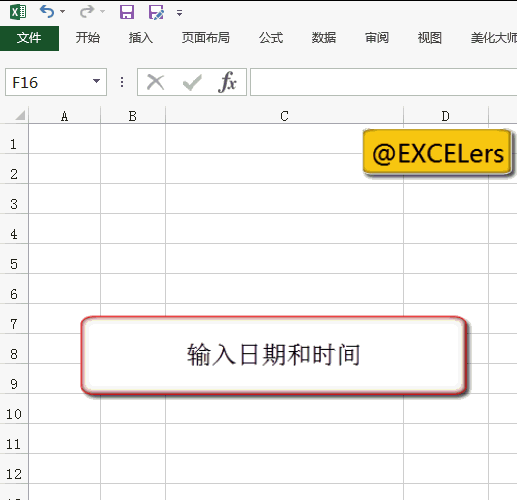
Task: Click the Save As pencil-disk icon
Action: point(156,12)
